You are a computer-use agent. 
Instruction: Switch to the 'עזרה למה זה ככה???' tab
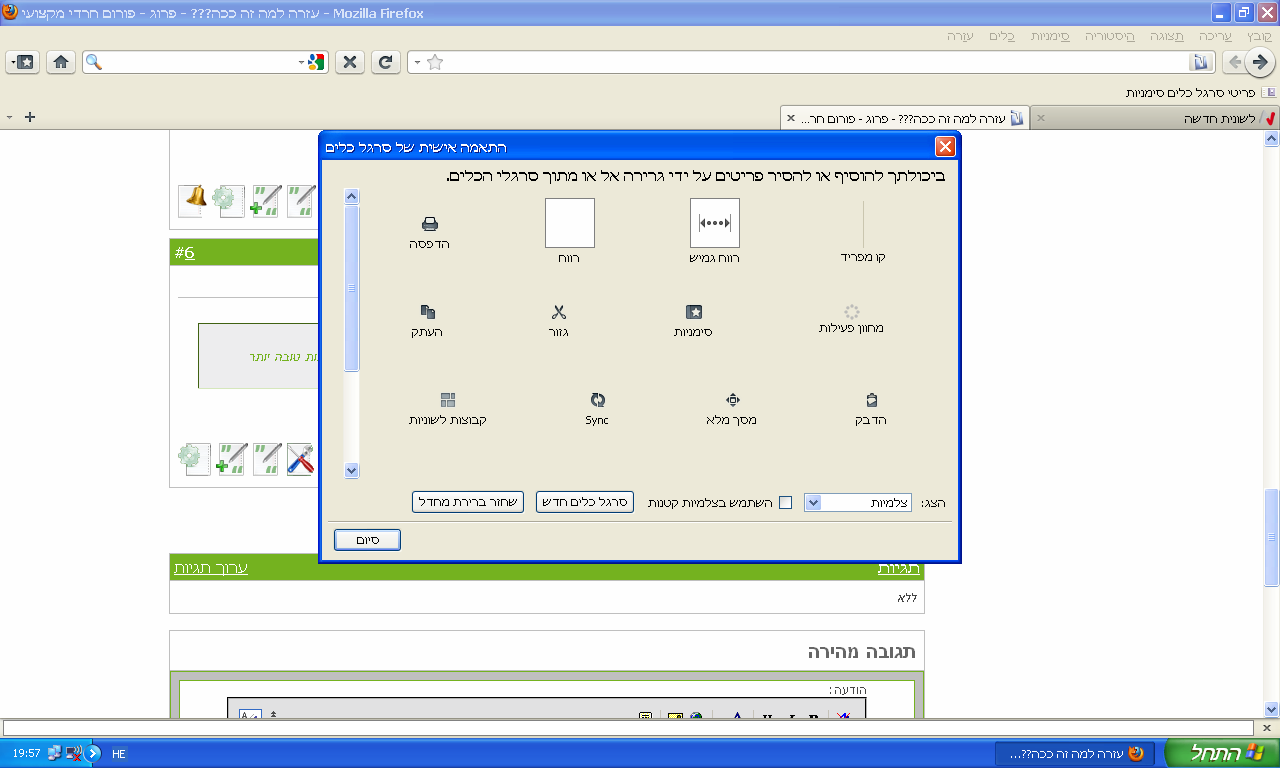click(x=905, y=118)
